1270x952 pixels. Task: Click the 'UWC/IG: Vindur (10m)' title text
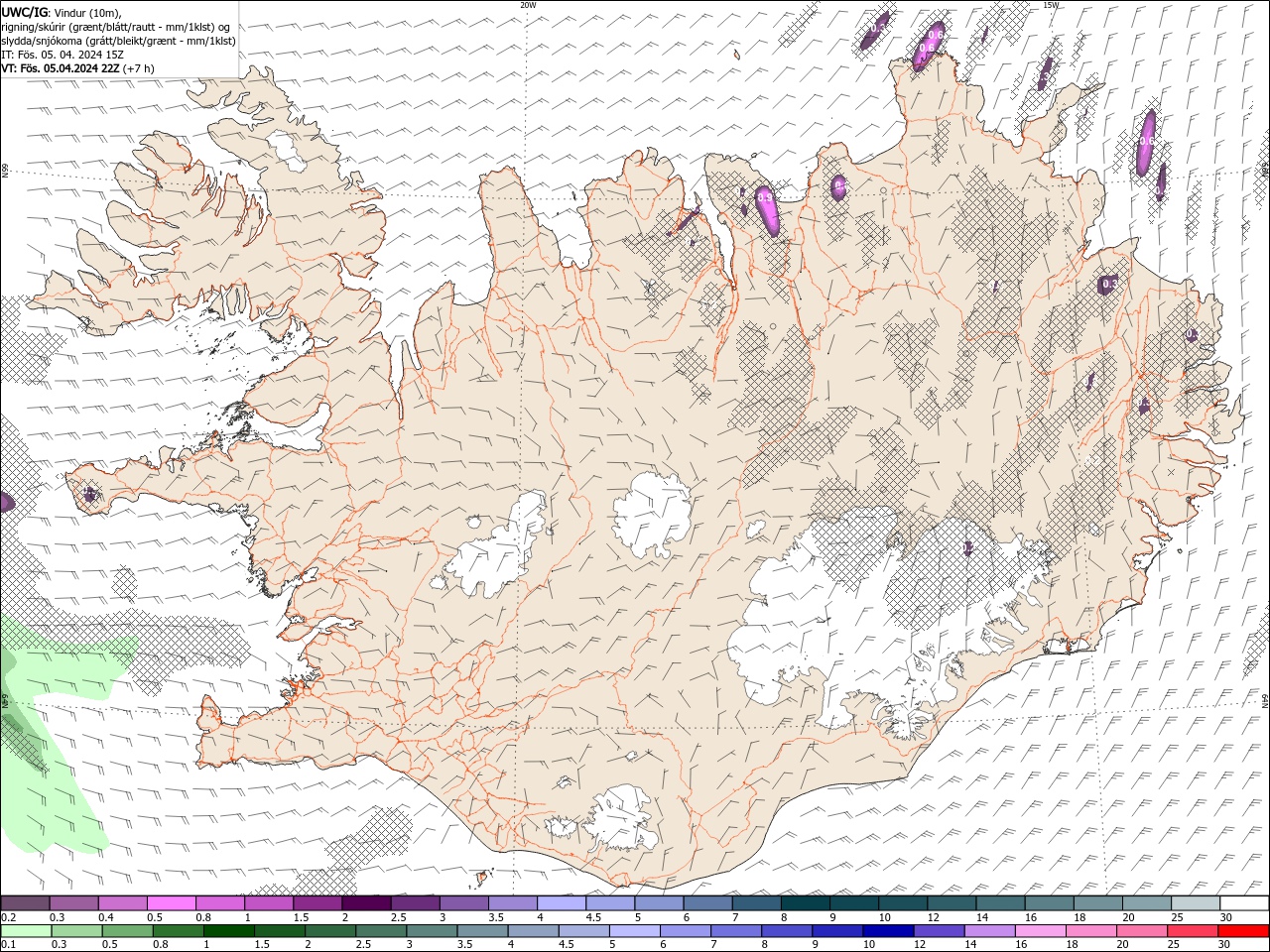point(62,12)
